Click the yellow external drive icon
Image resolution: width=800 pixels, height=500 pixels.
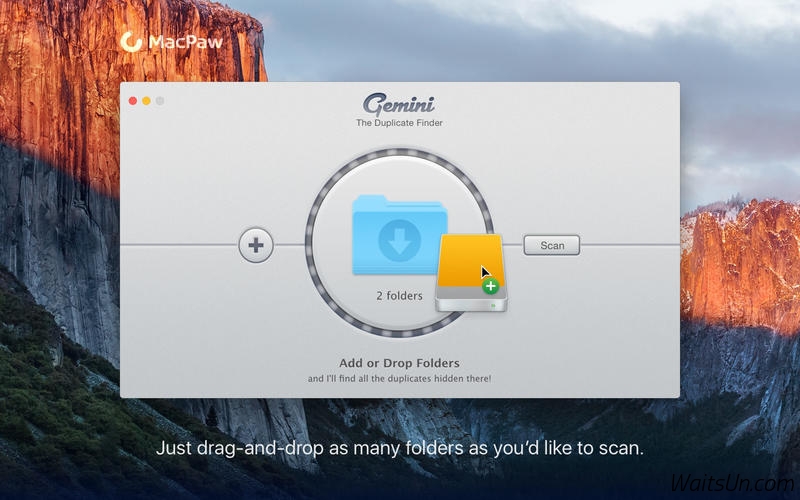point(470,273)
